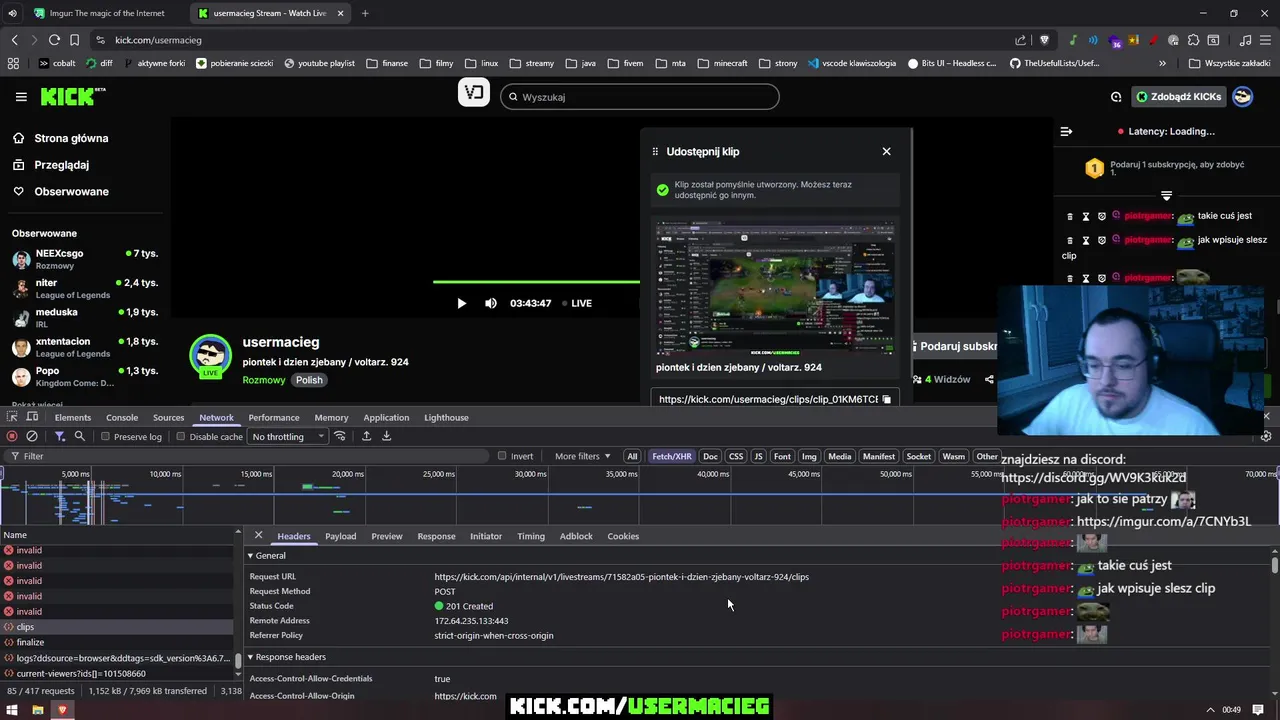Open Brave Shields icon

1045,40
